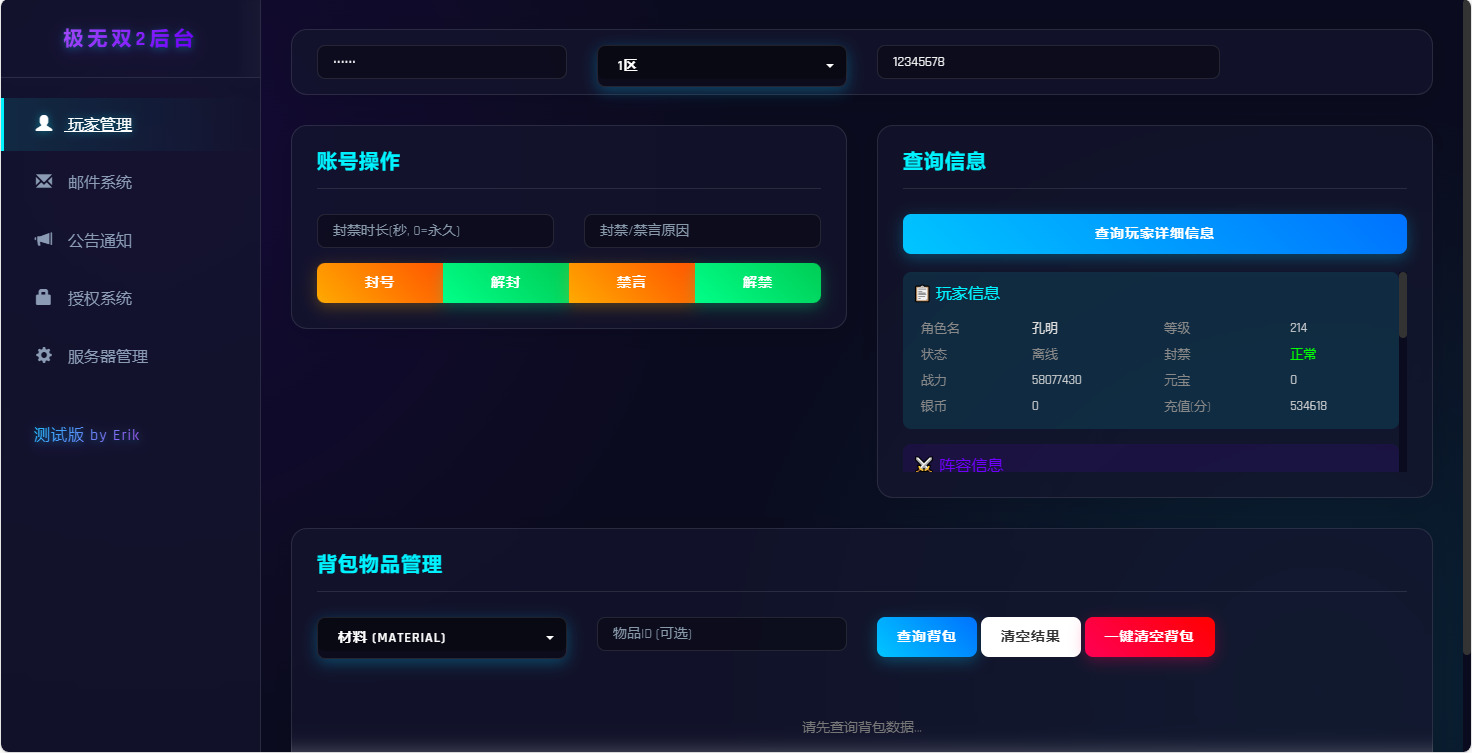Viewport: 1472px width, 753px height.
Task: Click the padlock icon beside 授权系统
Action: [x=42, y=297]
